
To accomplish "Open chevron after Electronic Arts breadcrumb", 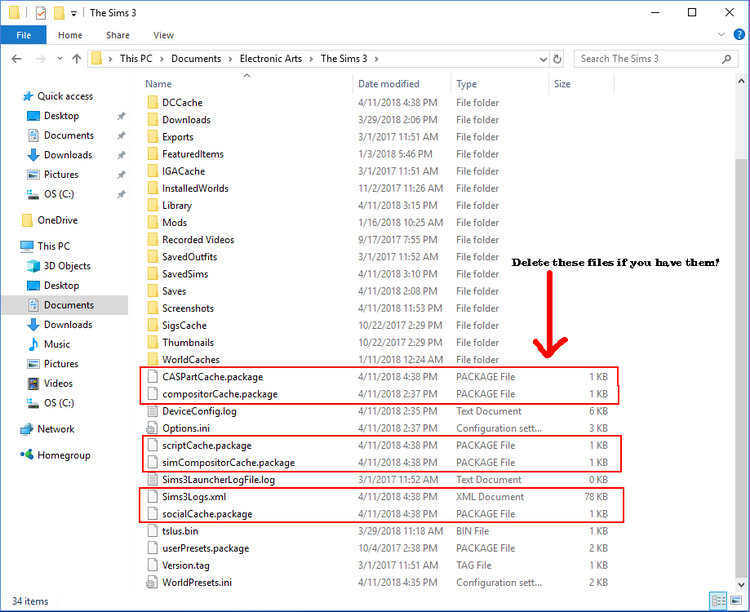I will coord(311,59).
